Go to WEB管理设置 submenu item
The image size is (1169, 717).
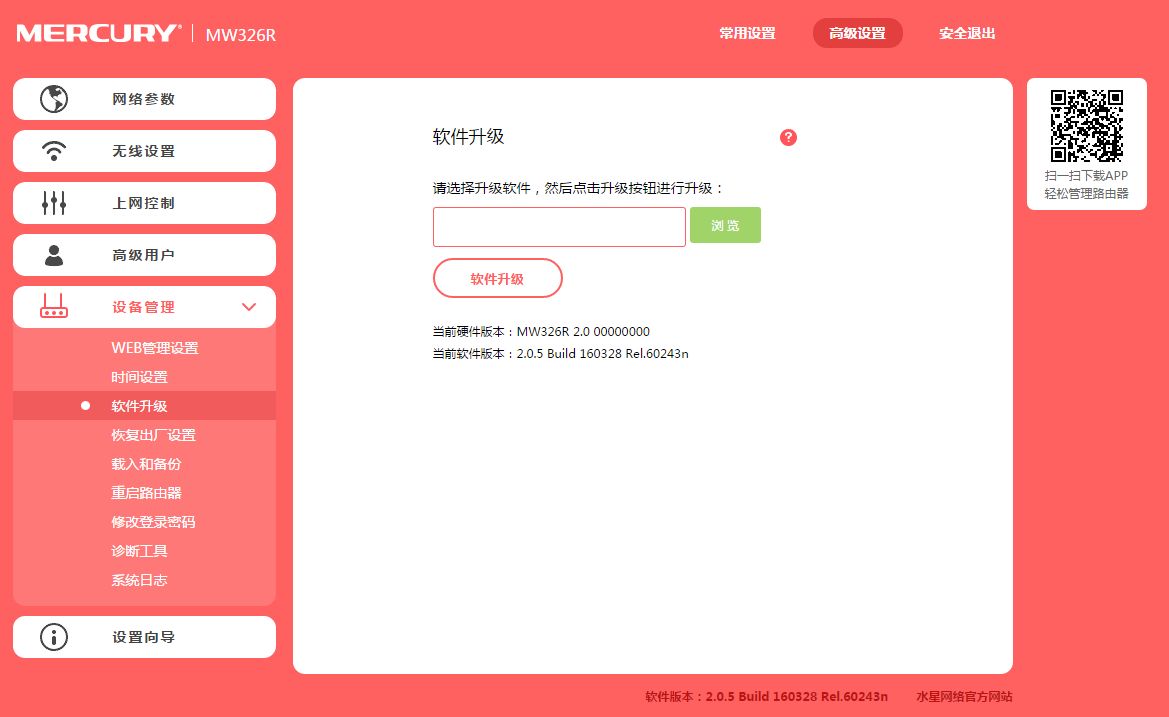point(154,348)
